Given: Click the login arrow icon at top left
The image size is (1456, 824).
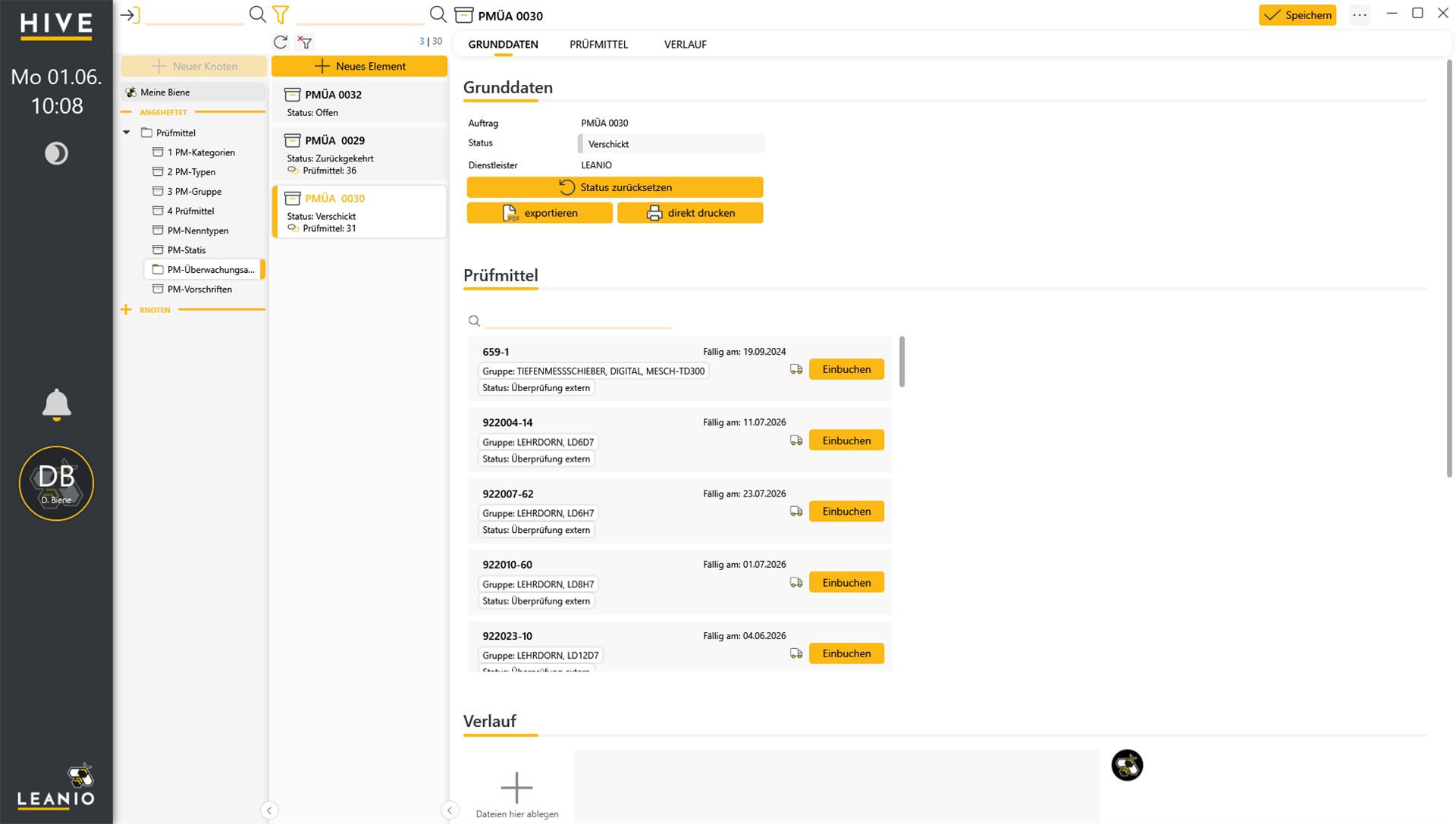Looking at the screenshot, I should [130, 14].
